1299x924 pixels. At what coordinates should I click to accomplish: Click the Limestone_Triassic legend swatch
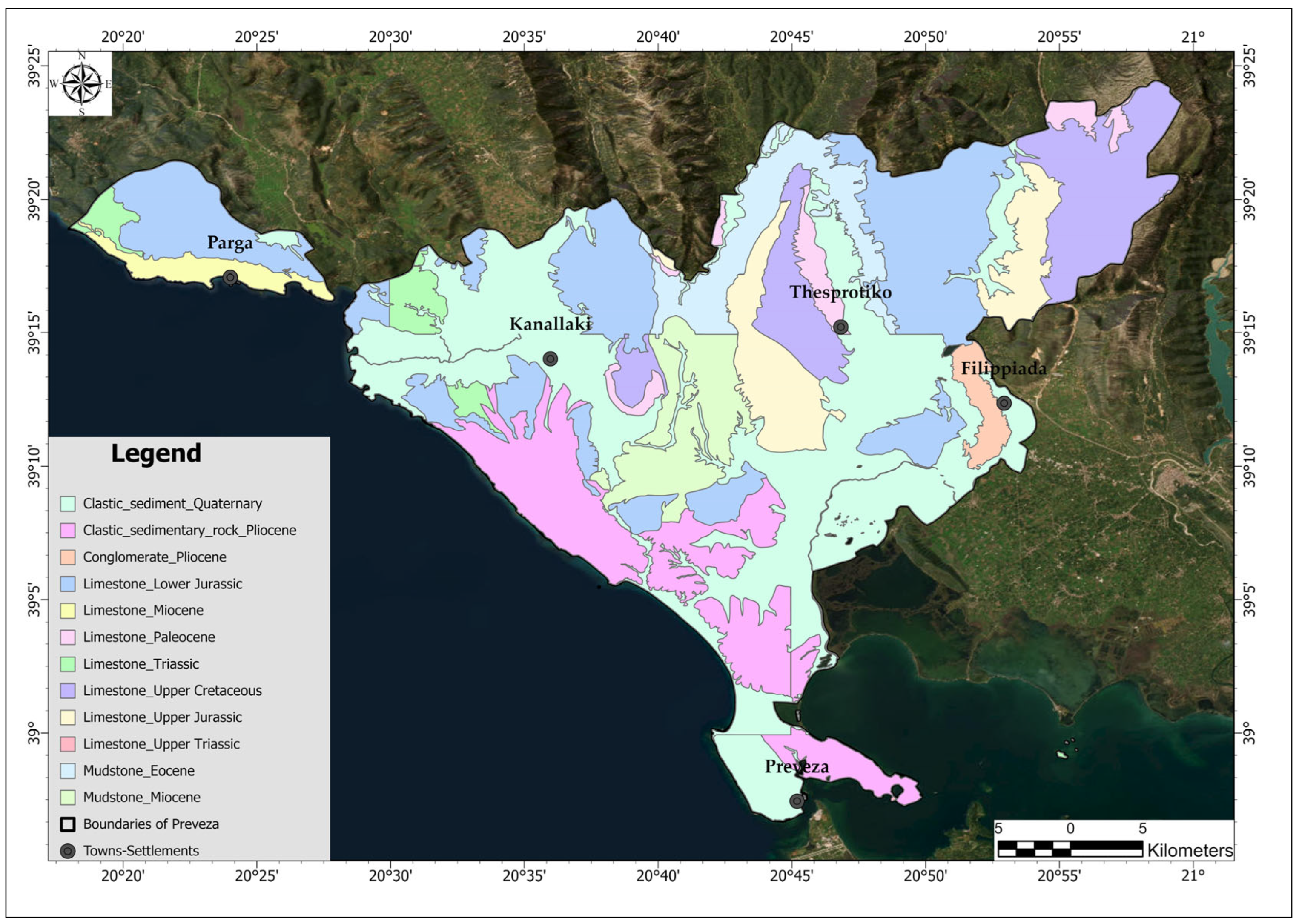(x=68, y=664)
